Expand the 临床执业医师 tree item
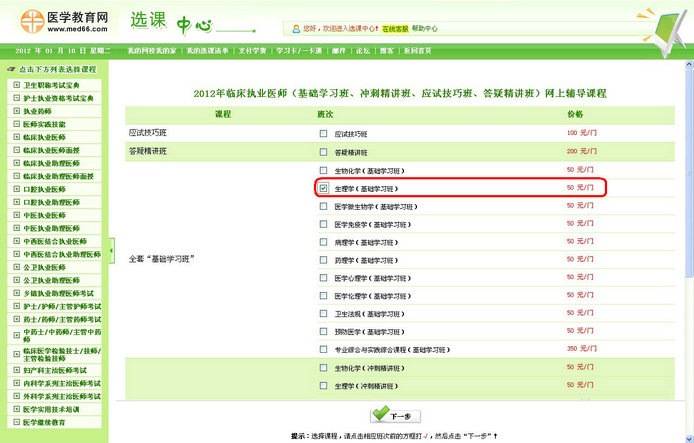Viewport: 694px width, 443px height. pos(16,137)
